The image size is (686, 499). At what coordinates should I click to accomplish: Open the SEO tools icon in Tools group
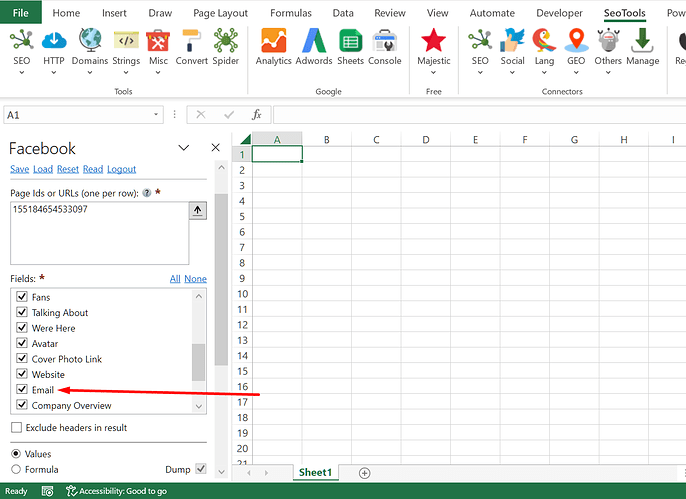point(21,40)
